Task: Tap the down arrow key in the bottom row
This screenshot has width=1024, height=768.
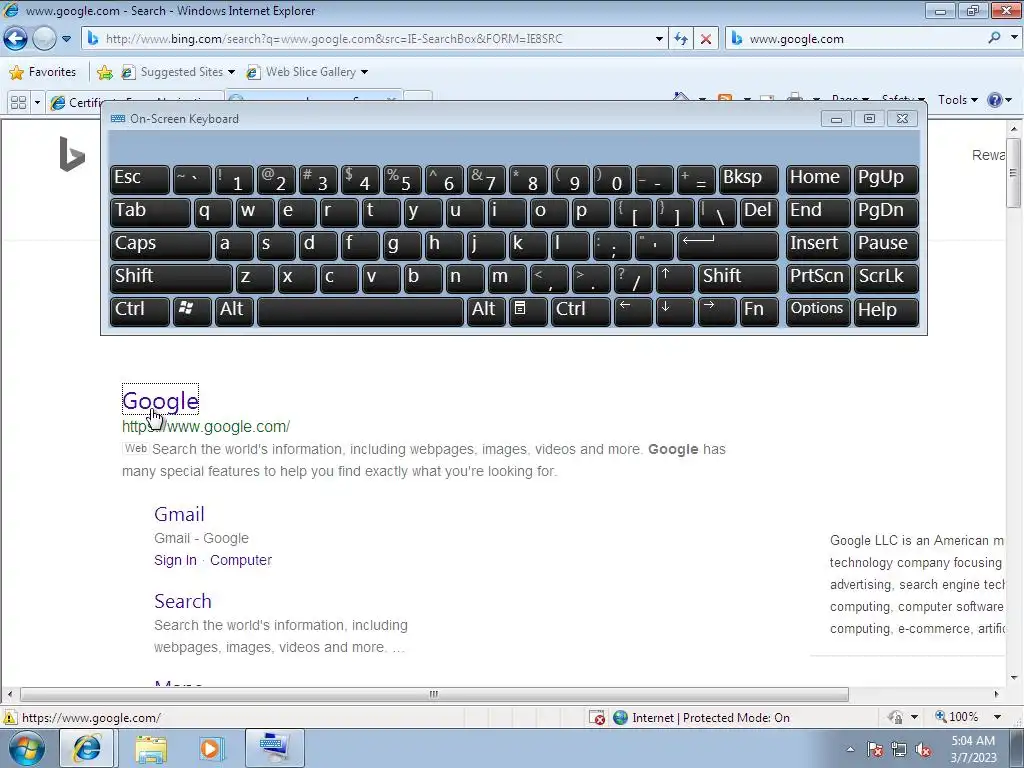Action: click(674, 310)
